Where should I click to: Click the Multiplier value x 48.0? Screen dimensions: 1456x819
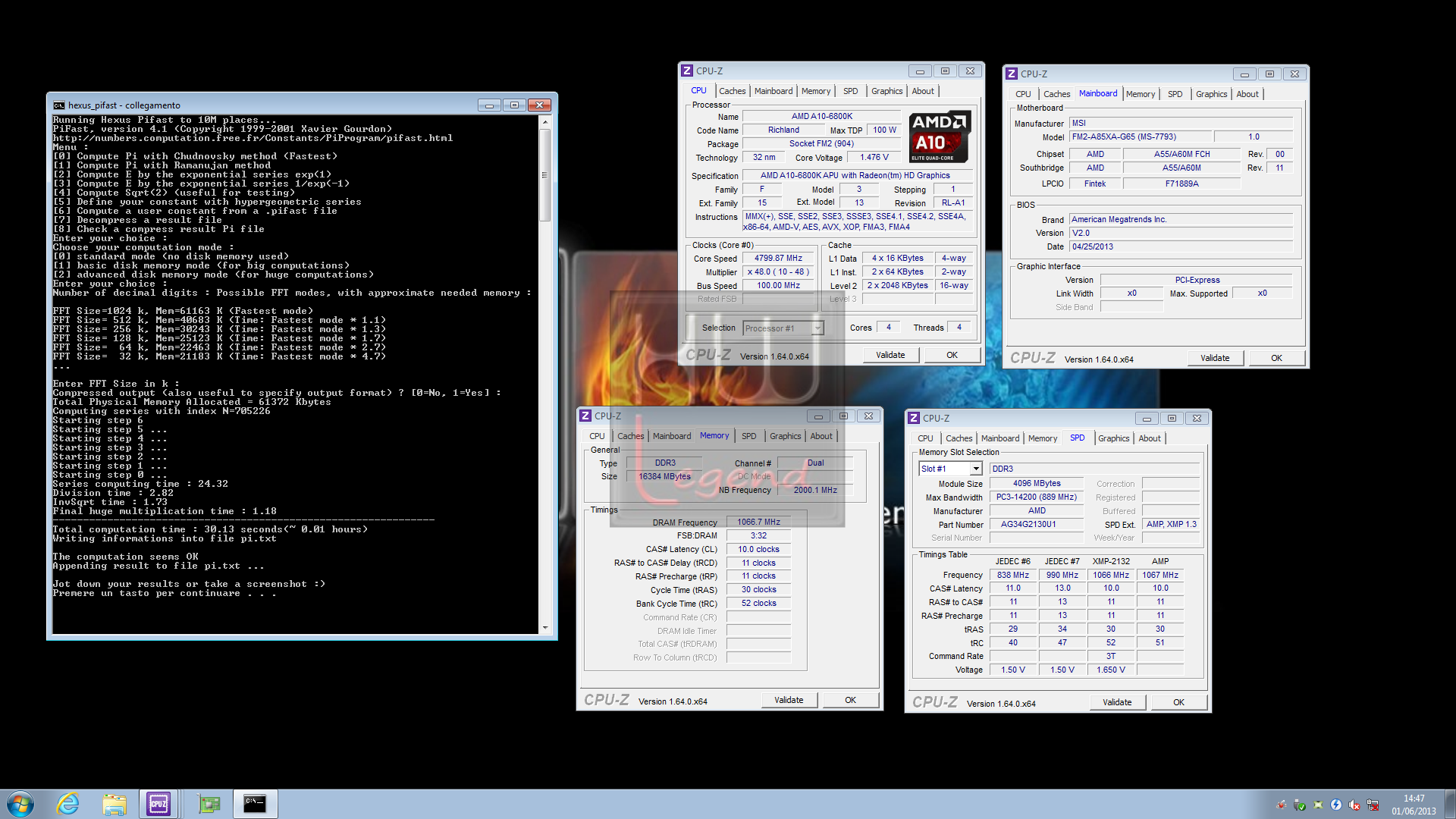778,272
